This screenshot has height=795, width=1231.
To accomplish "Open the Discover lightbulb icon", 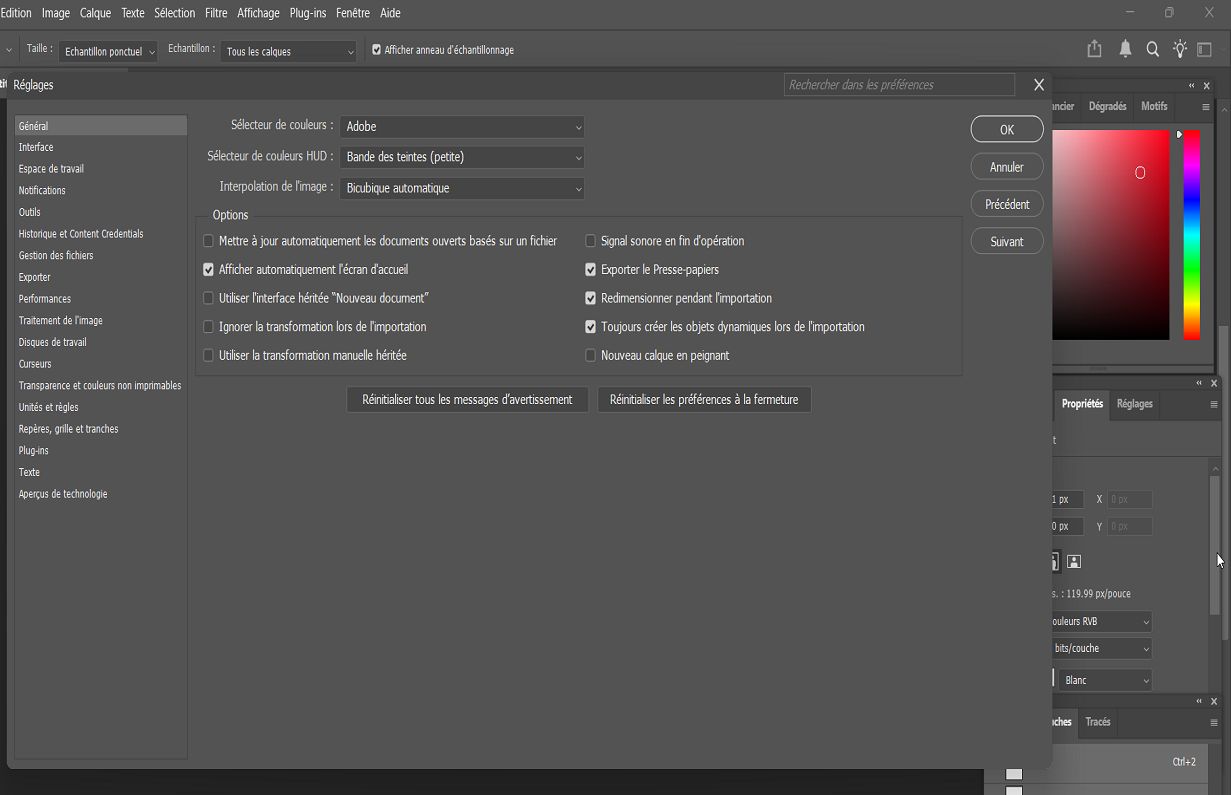I will pos(1180,49).
